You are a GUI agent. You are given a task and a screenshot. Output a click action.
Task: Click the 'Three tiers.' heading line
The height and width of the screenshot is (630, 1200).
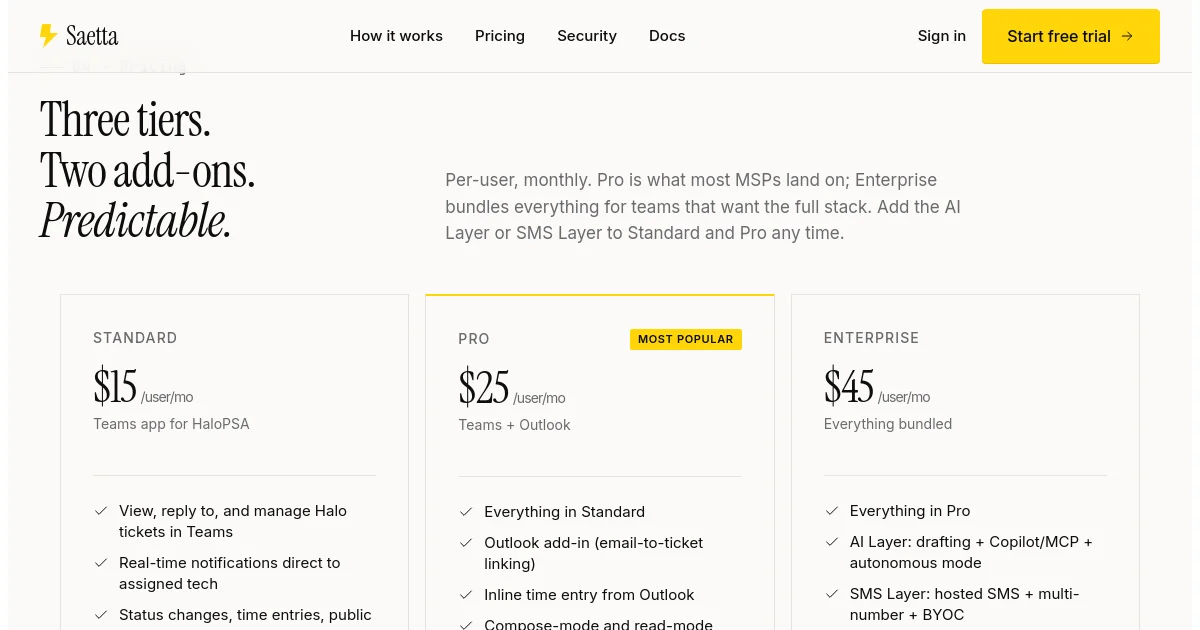[x=125, y=121]
